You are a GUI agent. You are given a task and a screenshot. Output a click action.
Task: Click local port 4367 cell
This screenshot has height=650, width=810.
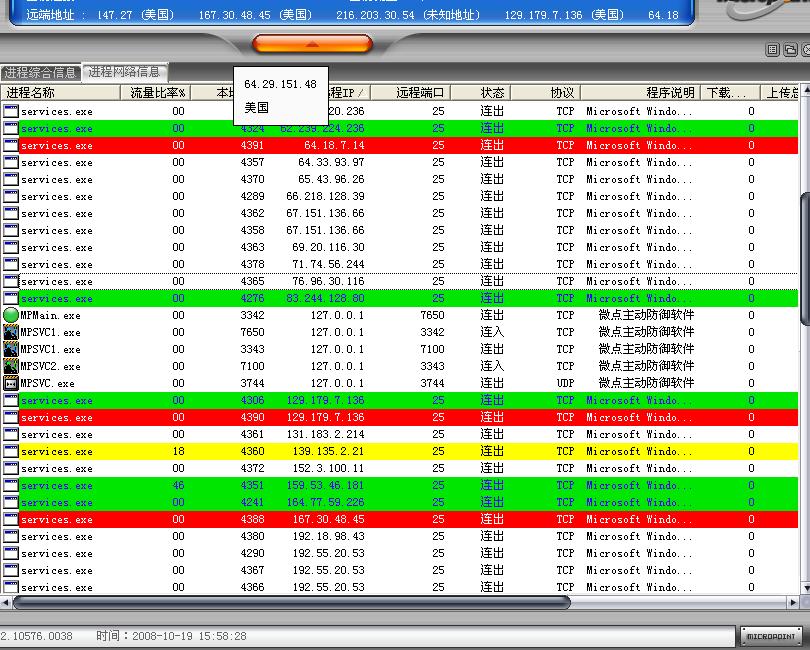(252, 570)
